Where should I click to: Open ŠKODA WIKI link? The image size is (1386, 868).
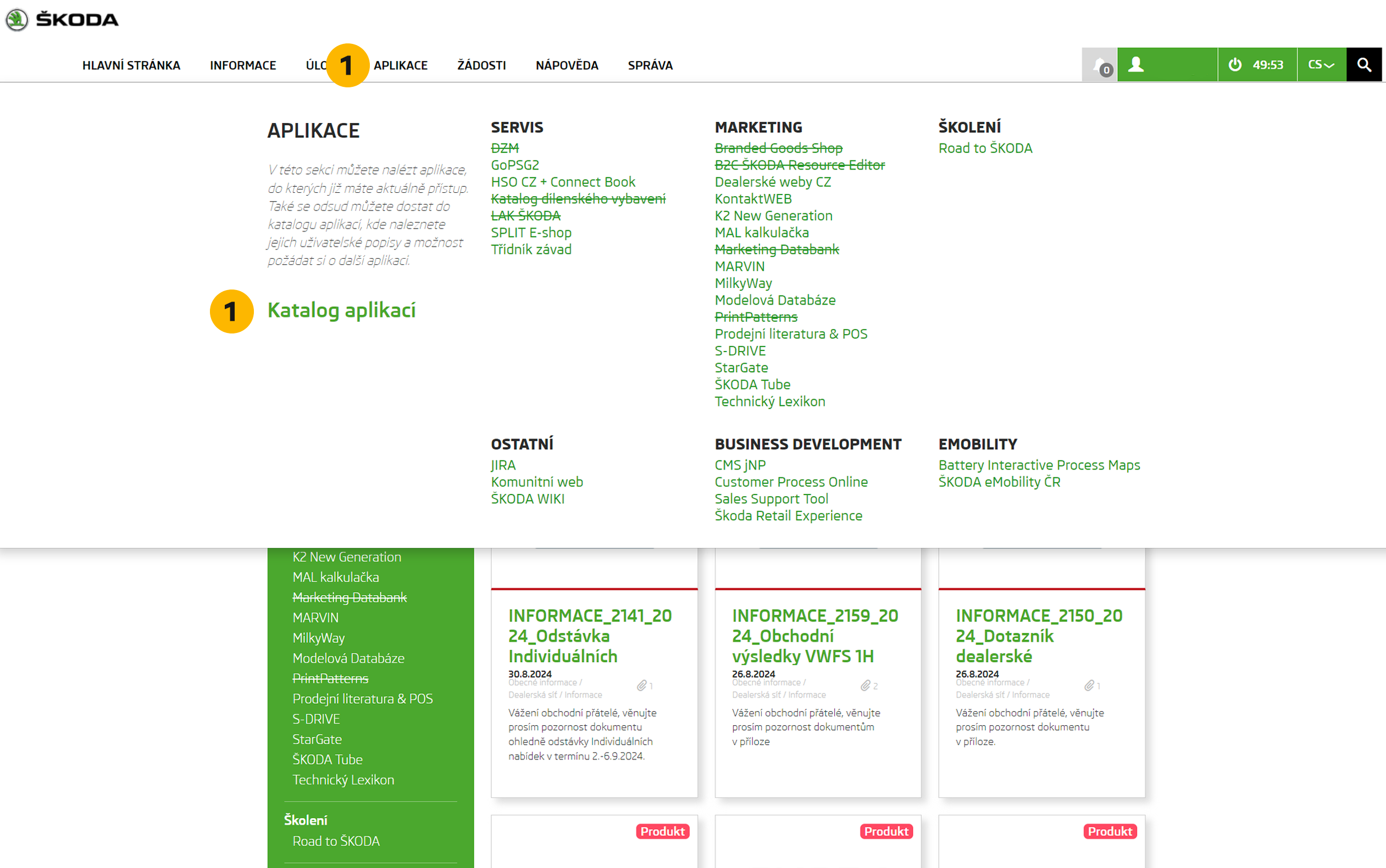pos(528,499)
